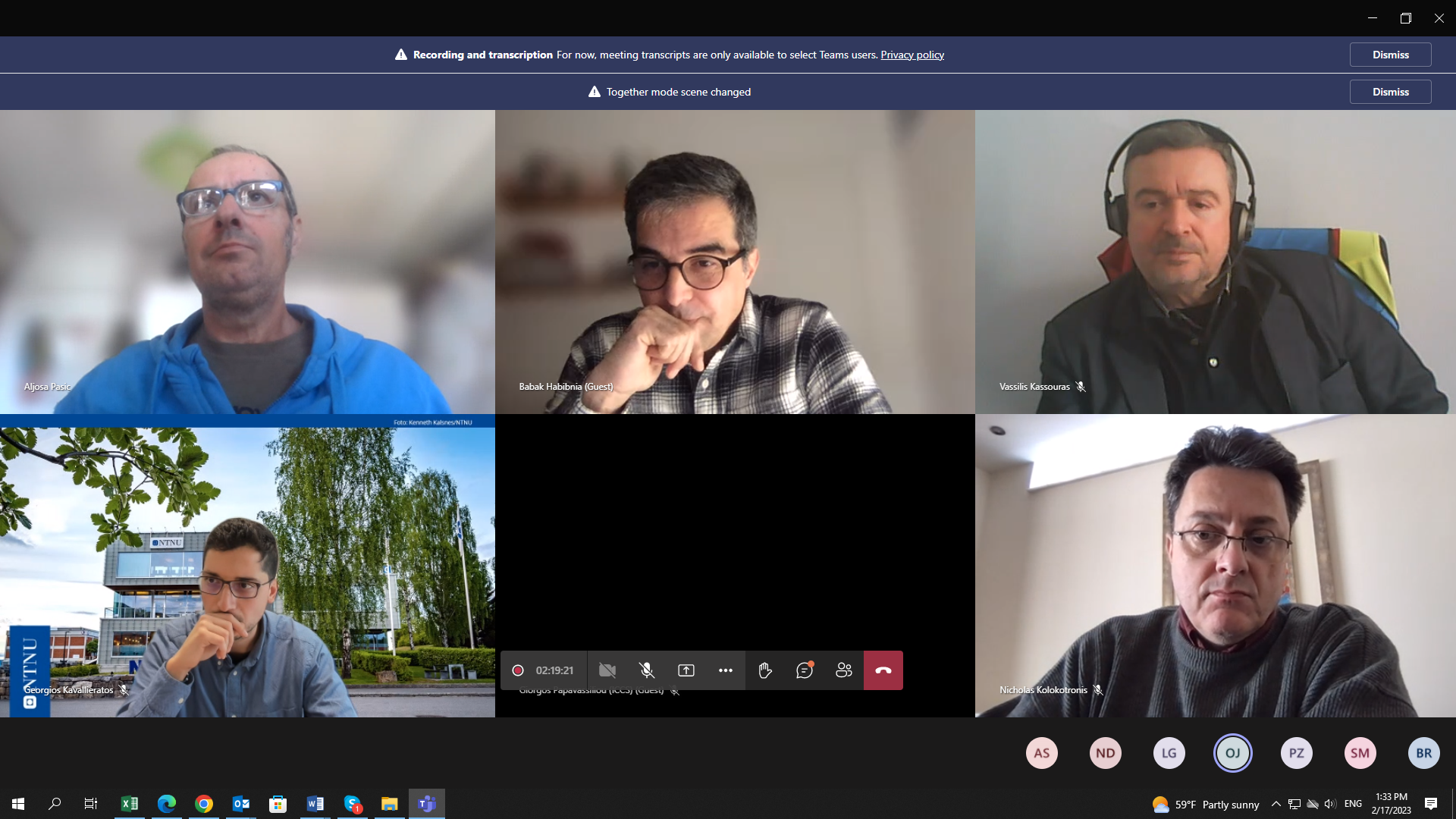Viewport: 1456px width, 819px height.
Task: Expand hidden system tray icons chevron
Action: [x=1276, y=804]
